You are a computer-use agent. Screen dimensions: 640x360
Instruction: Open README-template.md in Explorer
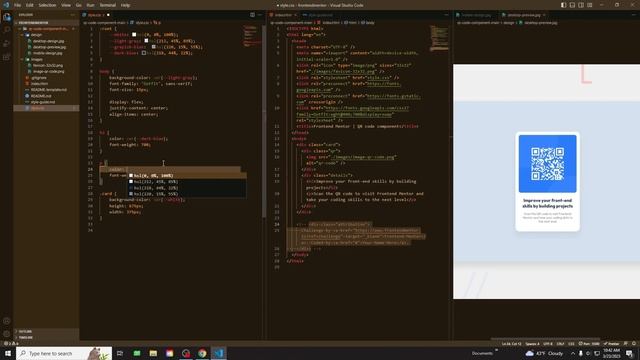click(49, 90)
